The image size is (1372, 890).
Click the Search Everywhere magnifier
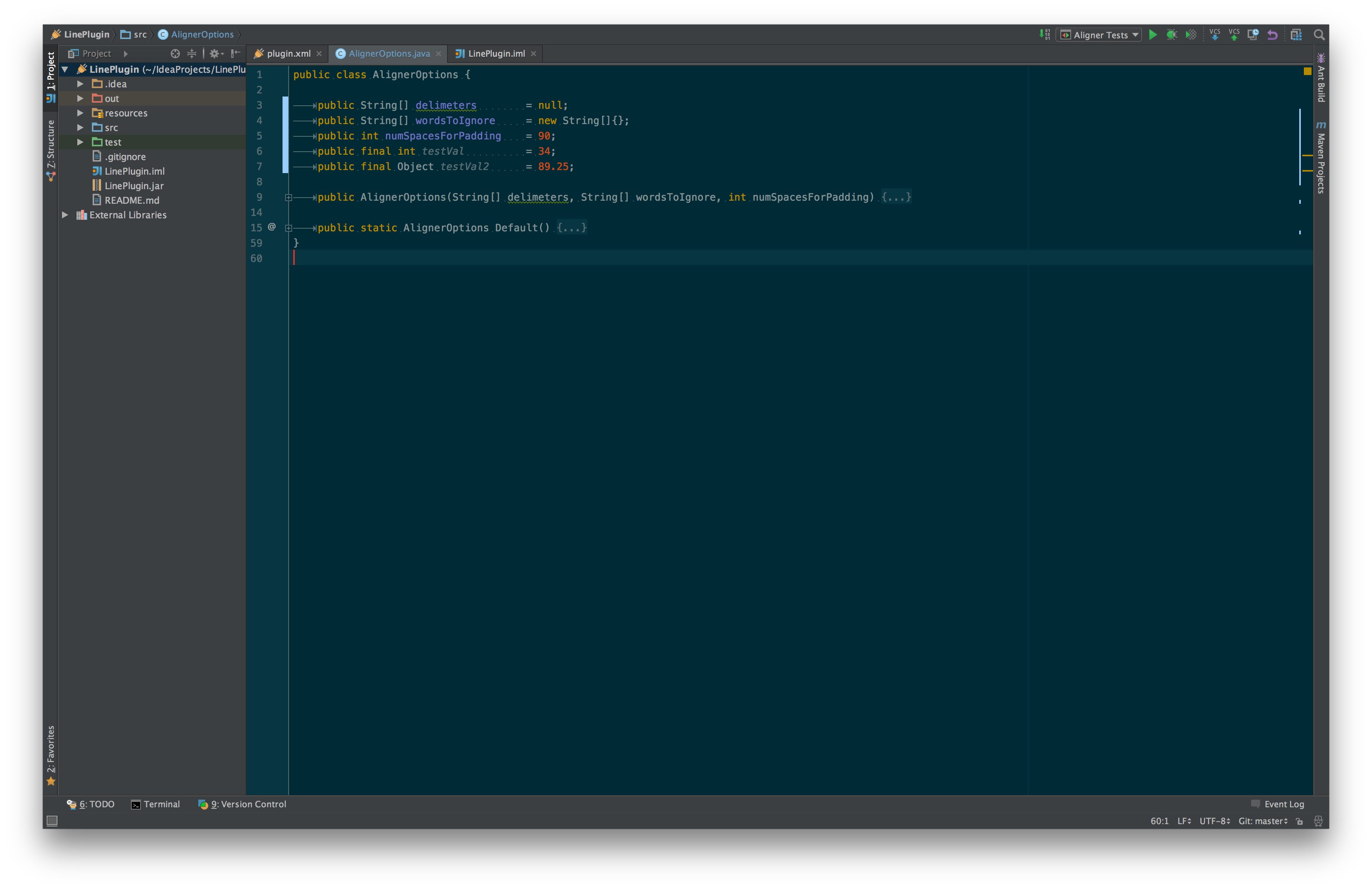pos(1319,34)
